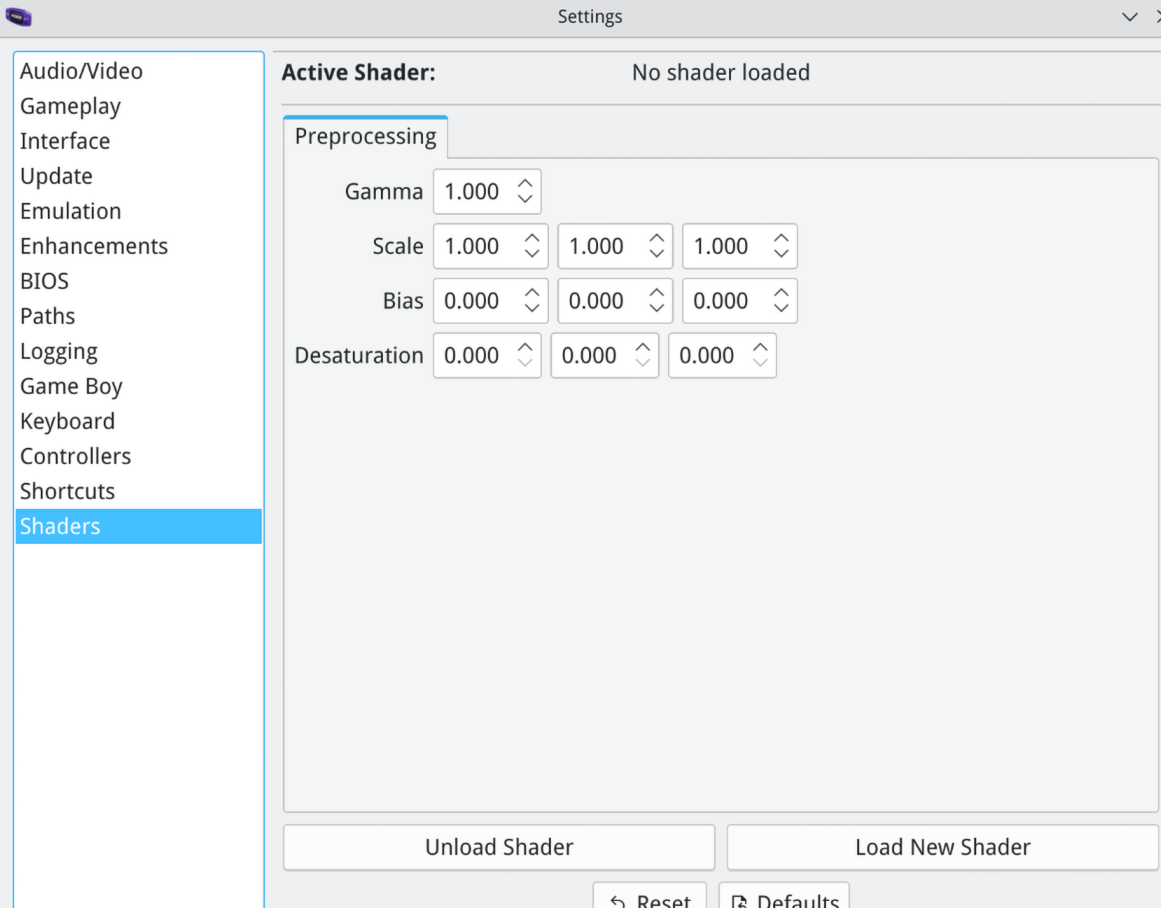
Task: Select the BIOS category
Action: click(x=138, y=281)
